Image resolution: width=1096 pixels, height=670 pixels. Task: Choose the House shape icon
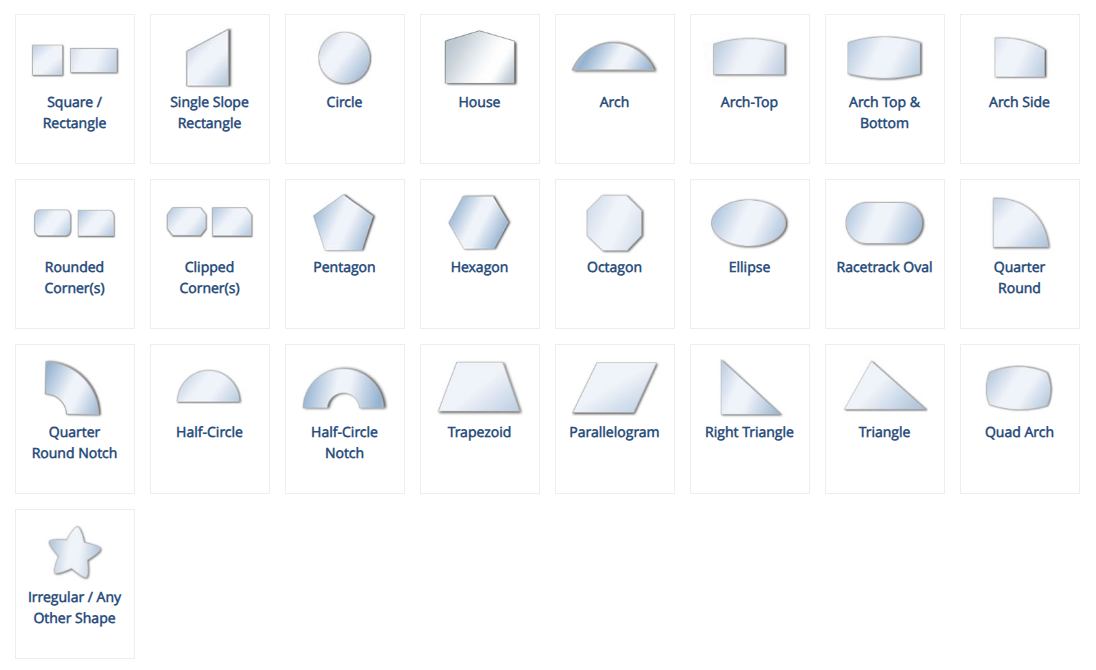coord(479,59)
